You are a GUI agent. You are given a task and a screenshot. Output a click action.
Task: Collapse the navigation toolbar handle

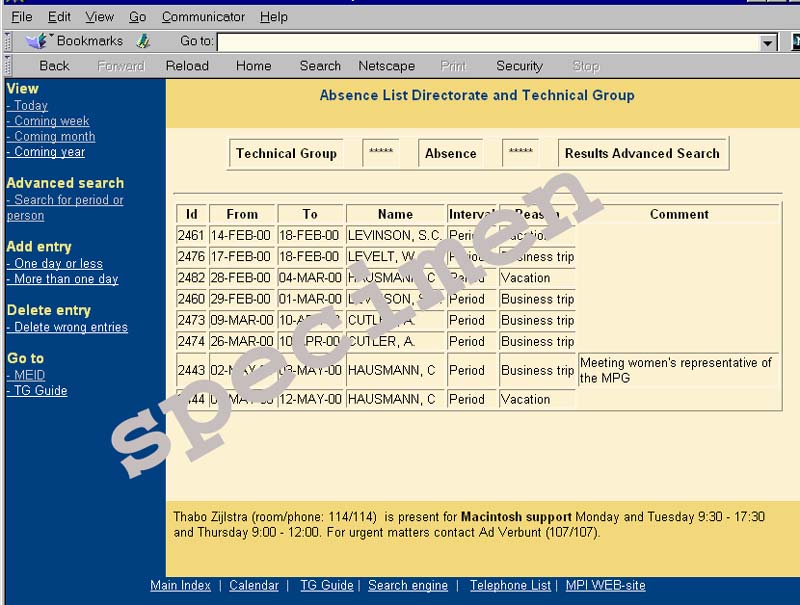[x=7, y=65]
